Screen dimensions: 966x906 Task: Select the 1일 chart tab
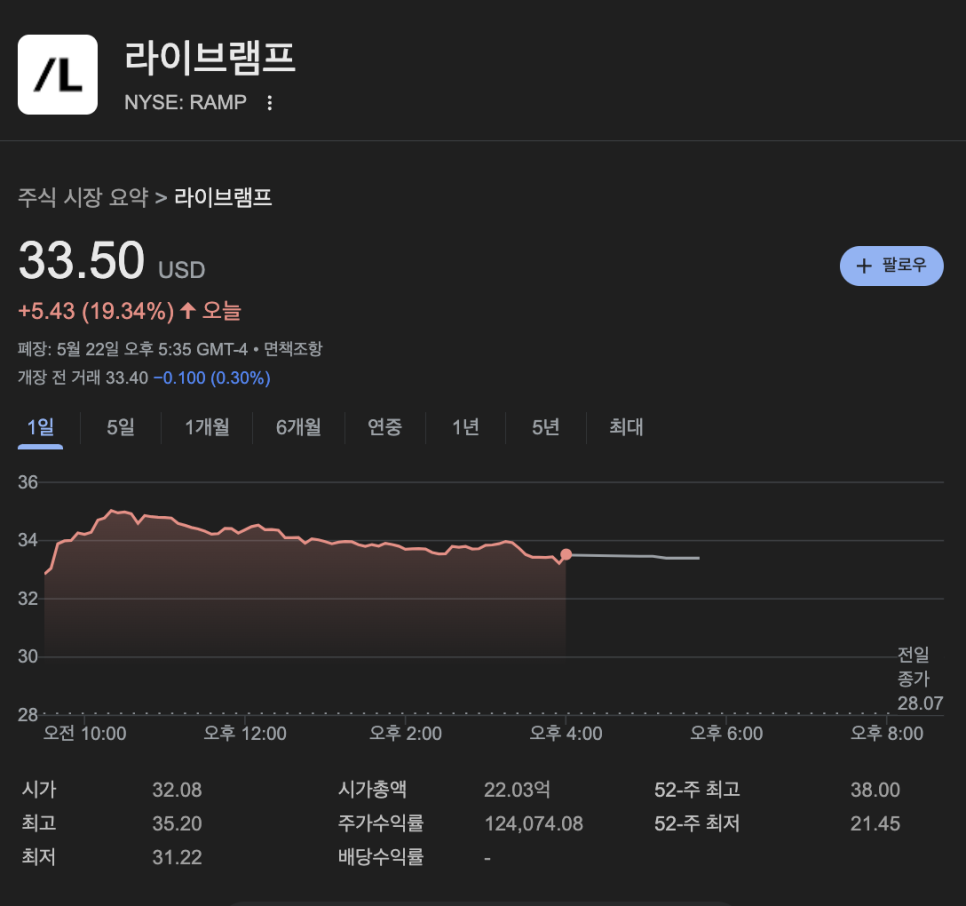41,427
